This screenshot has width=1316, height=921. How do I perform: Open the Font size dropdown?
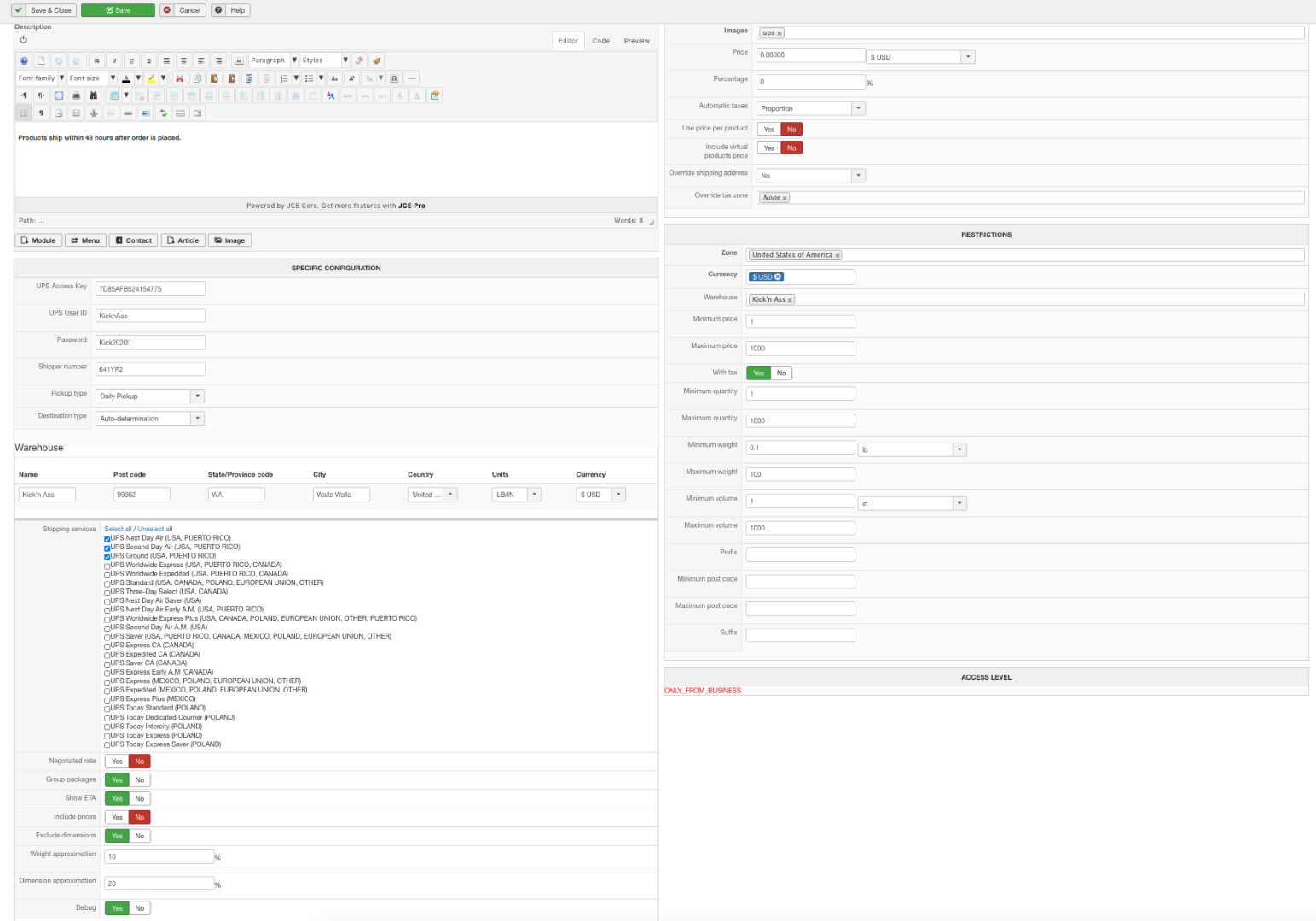click(92, 78)
